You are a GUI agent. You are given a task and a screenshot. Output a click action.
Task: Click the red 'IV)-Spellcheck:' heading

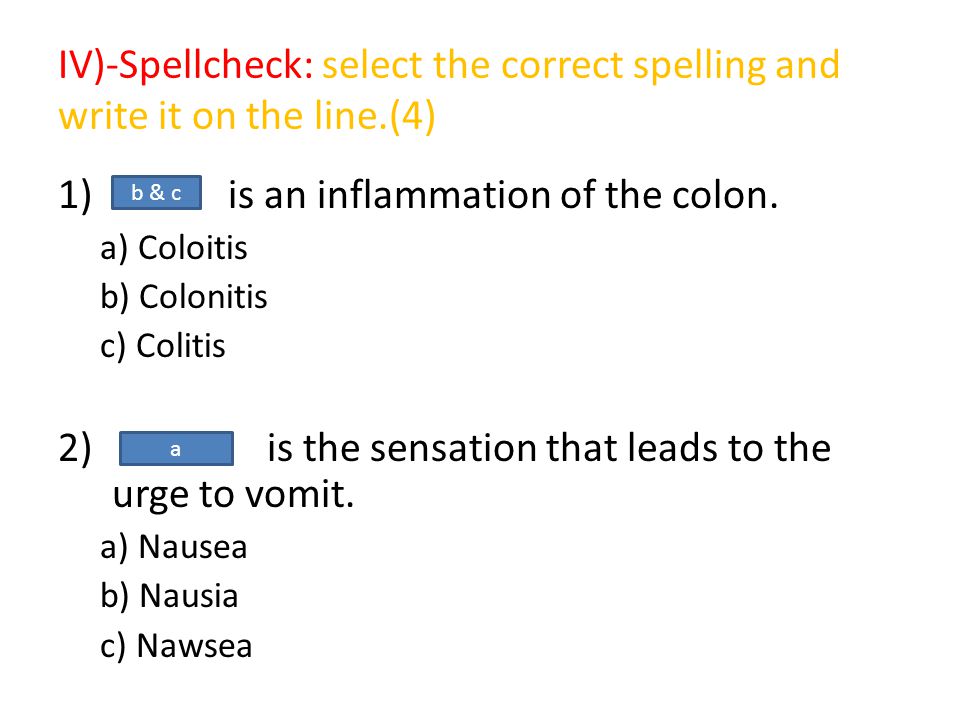[186, 65]
